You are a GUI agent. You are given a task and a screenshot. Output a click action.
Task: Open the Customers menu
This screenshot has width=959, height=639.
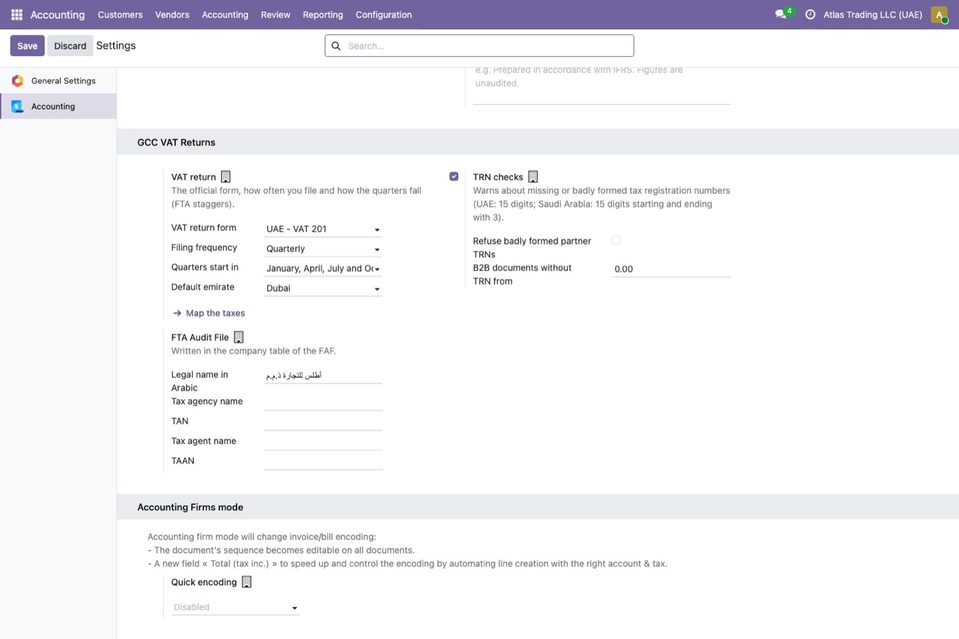(x=120, y=15)
